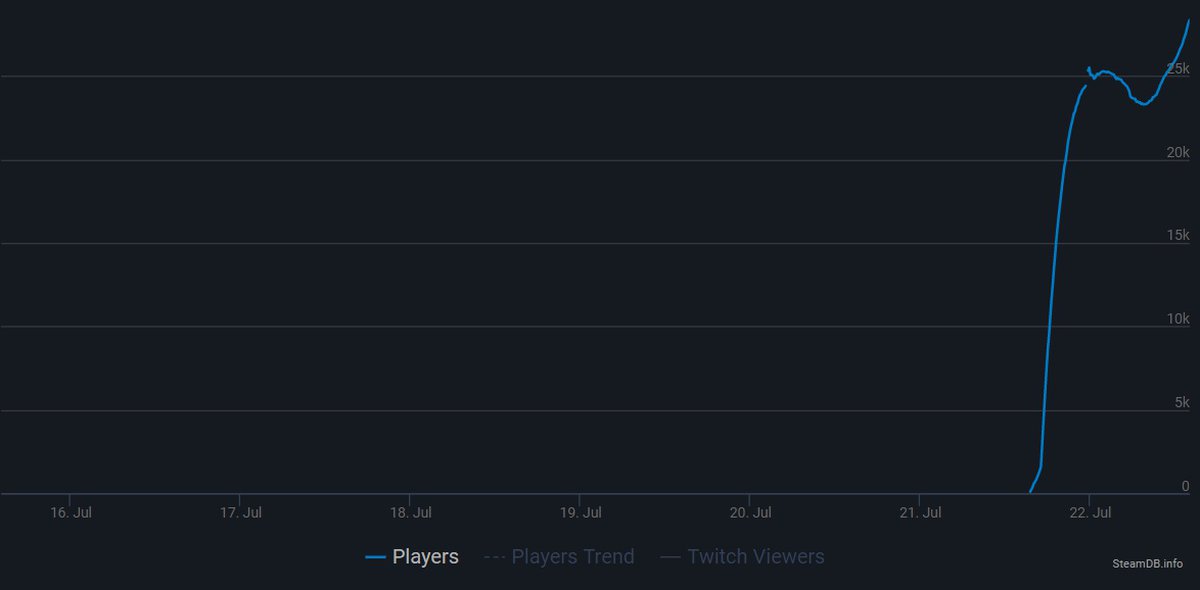Image resolution: width=1200 pixels, height=590 pixels.
Task: Click the 0 y-axis label
Action: click(x=1185, y=486)
